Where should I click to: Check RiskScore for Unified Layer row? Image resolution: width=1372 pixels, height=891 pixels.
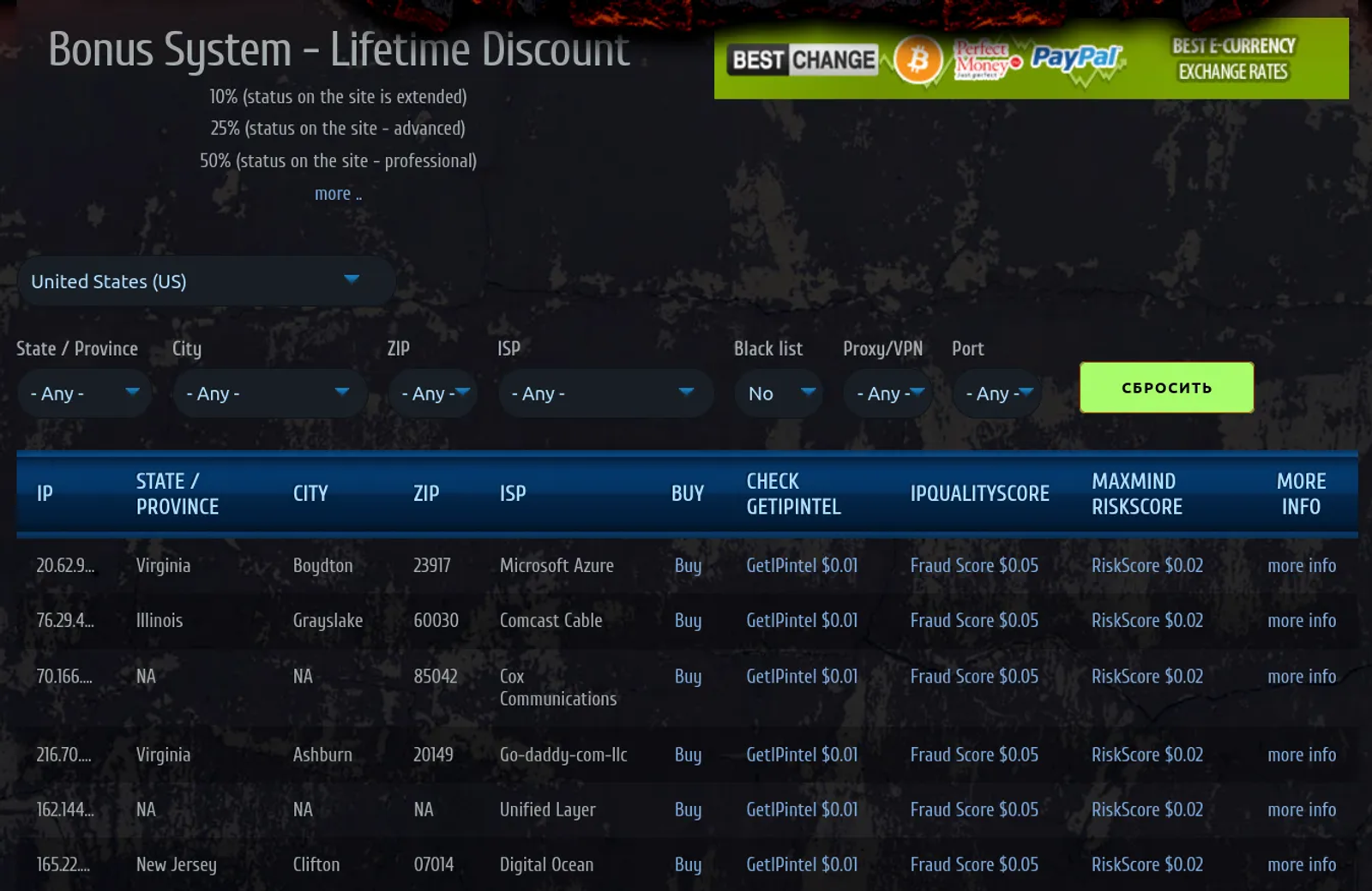click(1147, 810)
